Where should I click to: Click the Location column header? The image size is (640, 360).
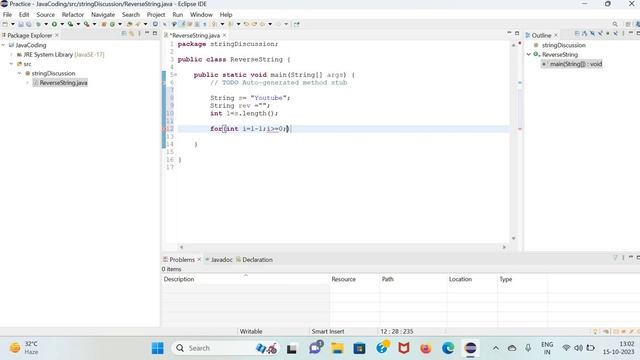pos(472,279)
